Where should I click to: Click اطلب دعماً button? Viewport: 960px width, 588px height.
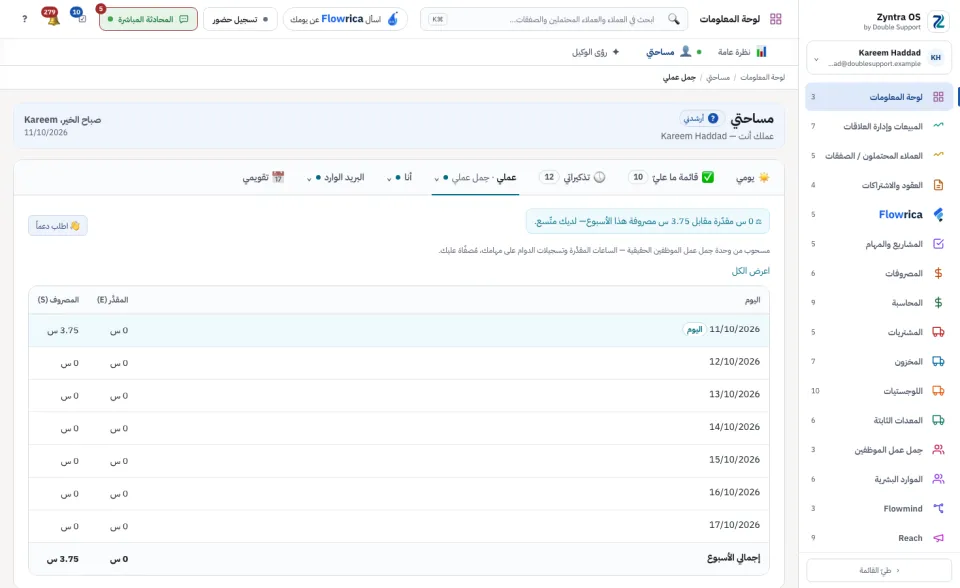click(58, 225)
